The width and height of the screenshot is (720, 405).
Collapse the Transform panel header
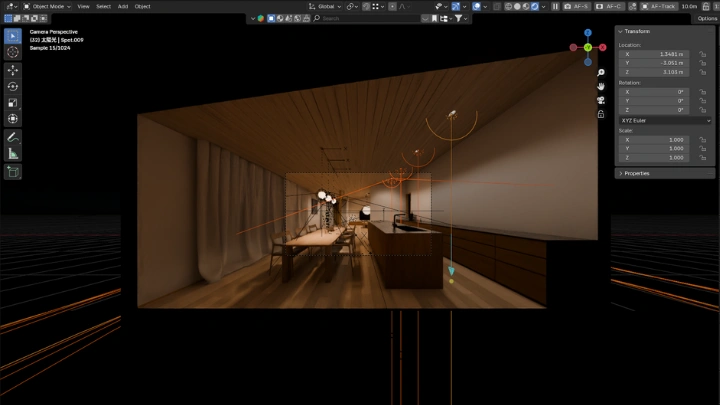point(640,31)
